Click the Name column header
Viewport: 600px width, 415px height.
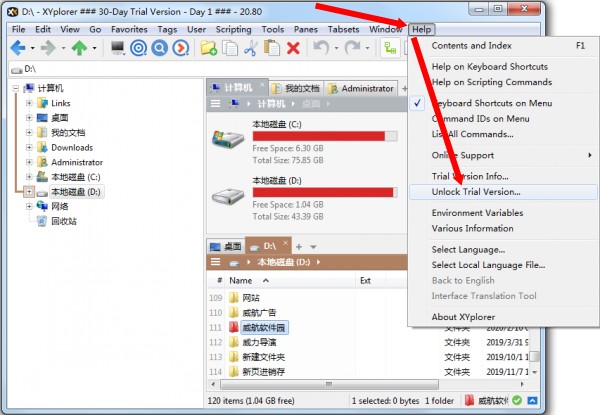pos(241,281)
